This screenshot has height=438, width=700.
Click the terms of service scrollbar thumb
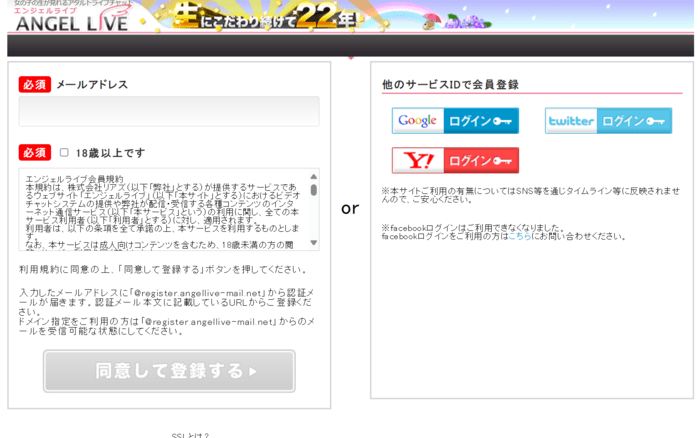313,190
